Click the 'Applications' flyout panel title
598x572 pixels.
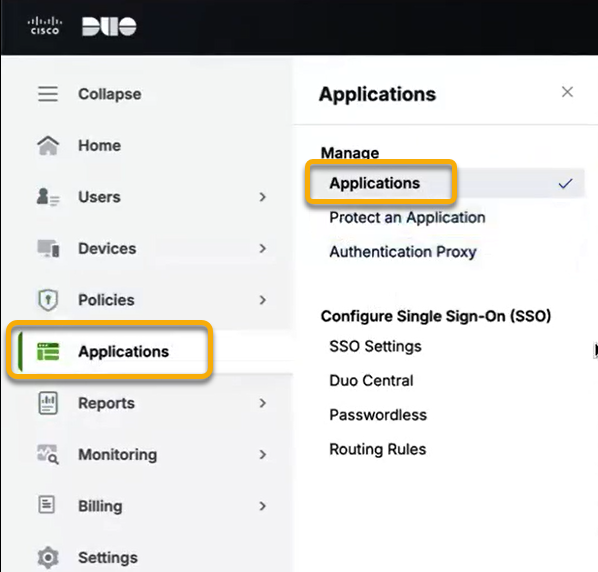377,95
